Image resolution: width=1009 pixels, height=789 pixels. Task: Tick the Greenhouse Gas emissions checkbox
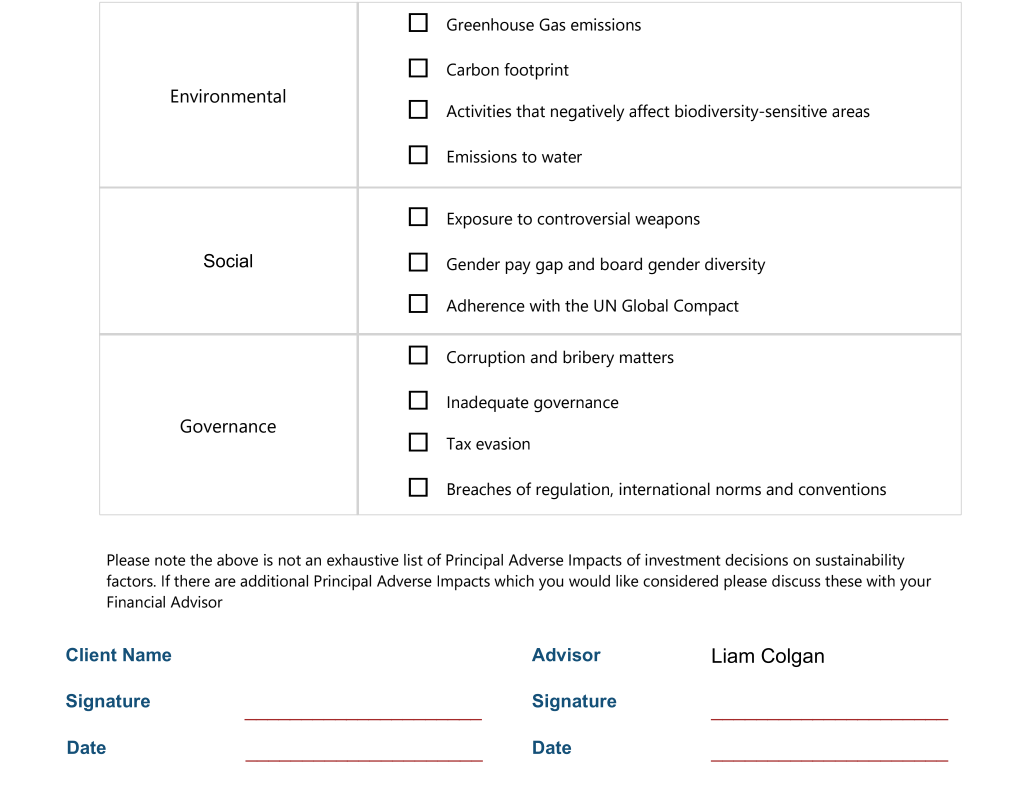coord(418,23)
